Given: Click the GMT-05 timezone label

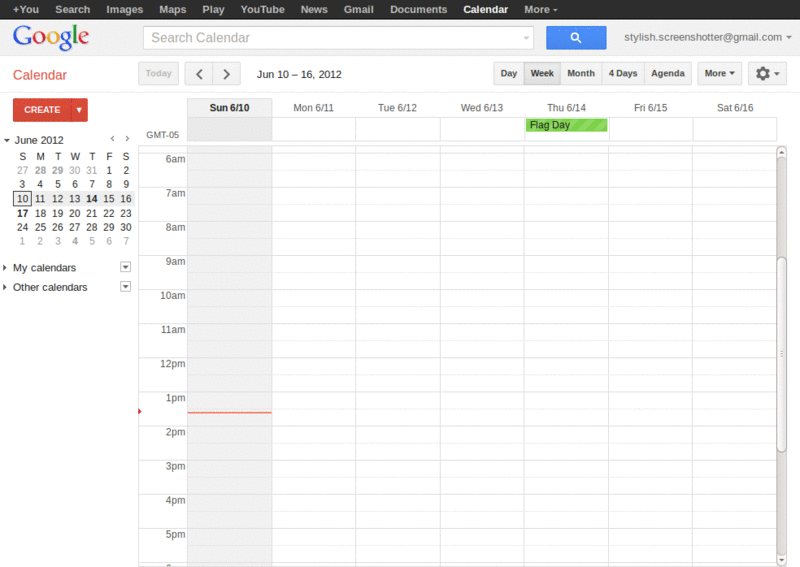Looking at the screenshot, I should [x=162, y=135].
